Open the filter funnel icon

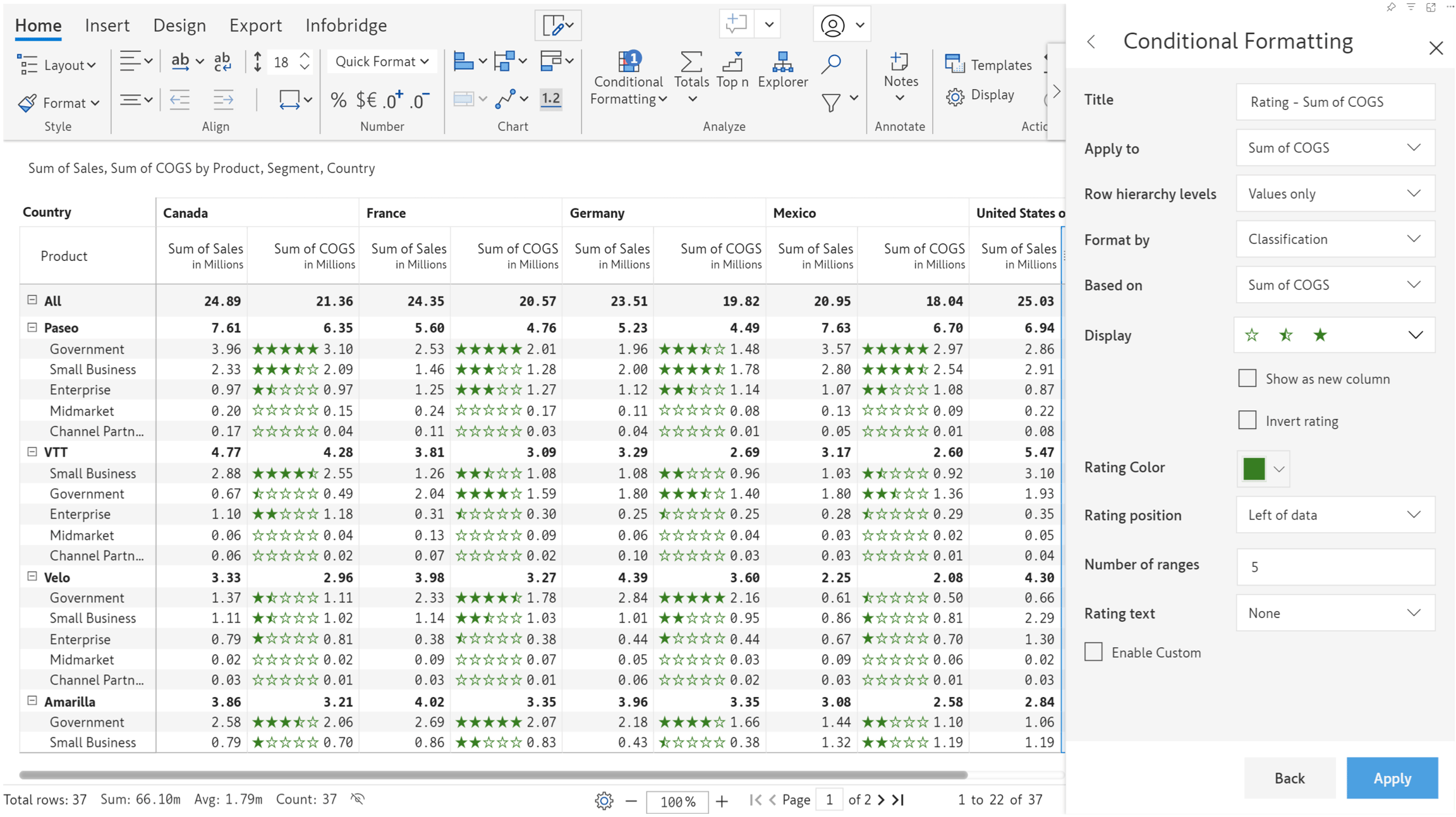831,102
